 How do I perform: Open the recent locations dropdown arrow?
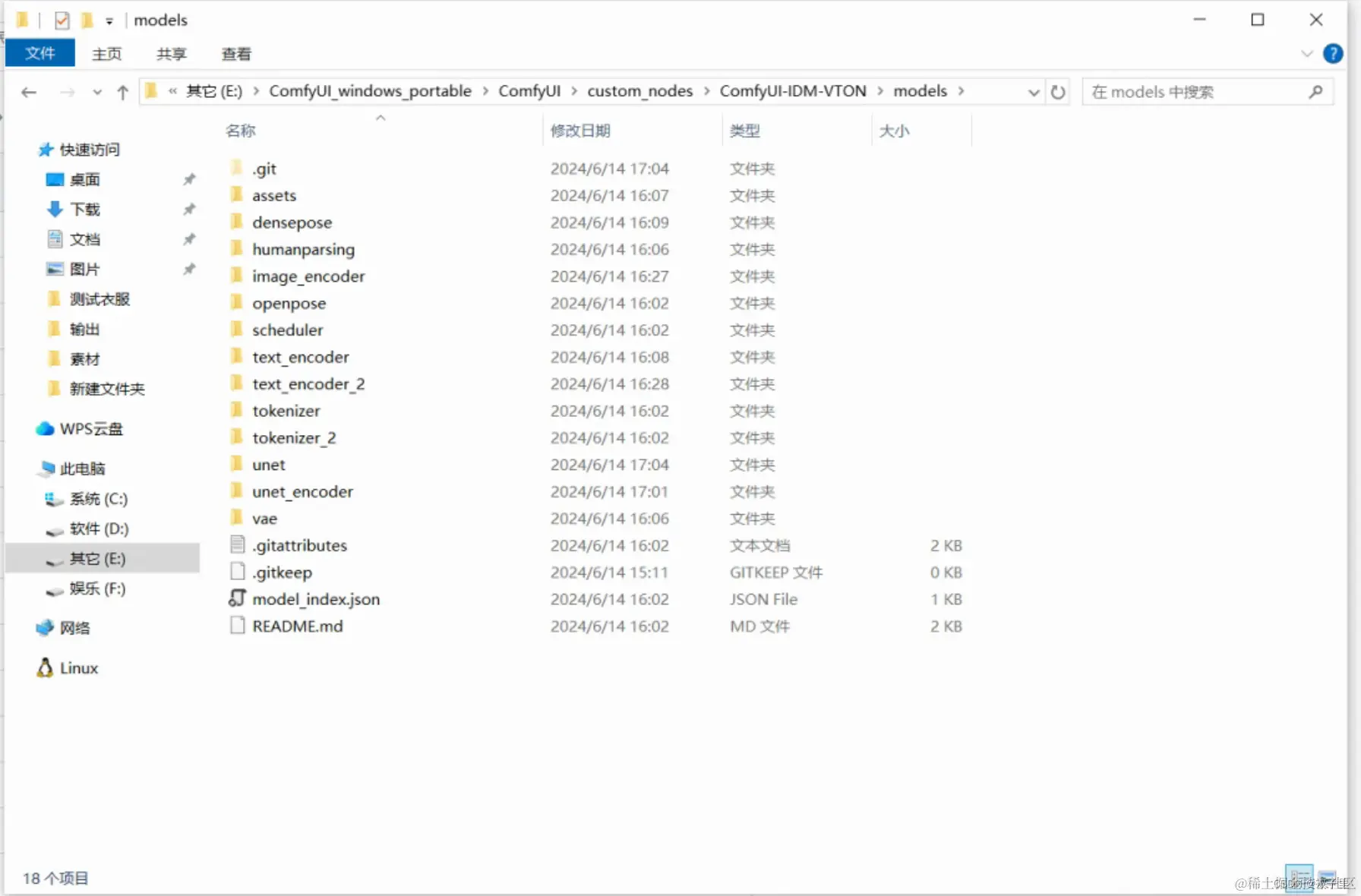[97, 93]
